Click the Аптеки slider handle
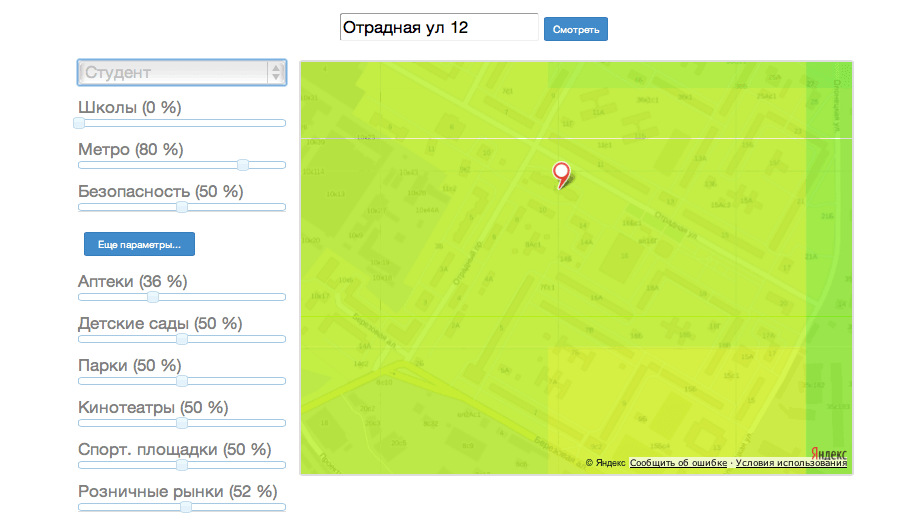 [x=153, y=297]
